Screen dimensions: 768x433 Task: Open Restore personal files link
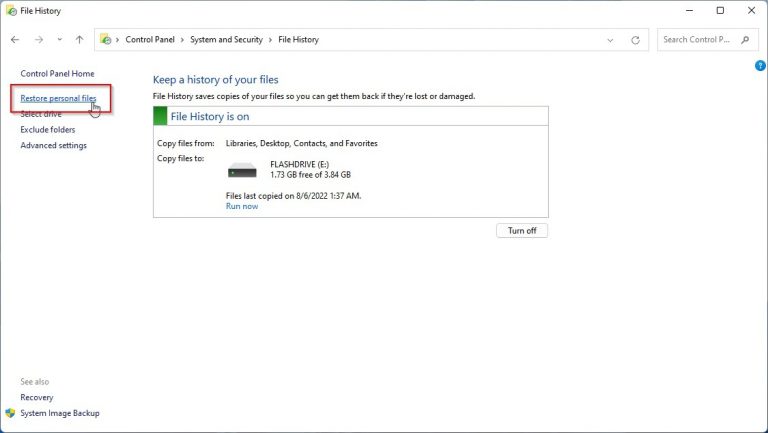point(58,99)
